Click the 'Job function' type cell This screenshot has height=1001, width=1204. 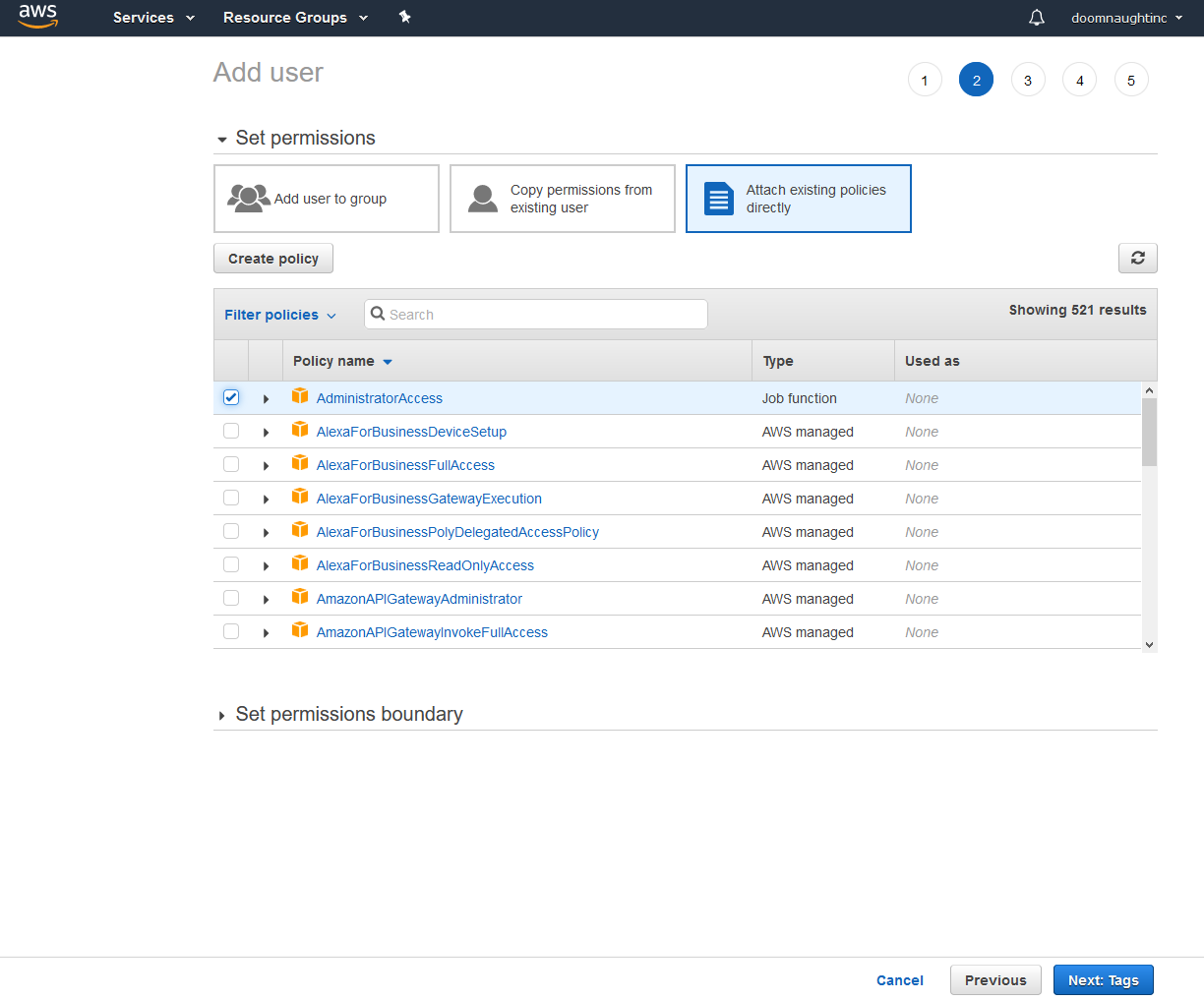pyautogui.click(x=799, y=398)
